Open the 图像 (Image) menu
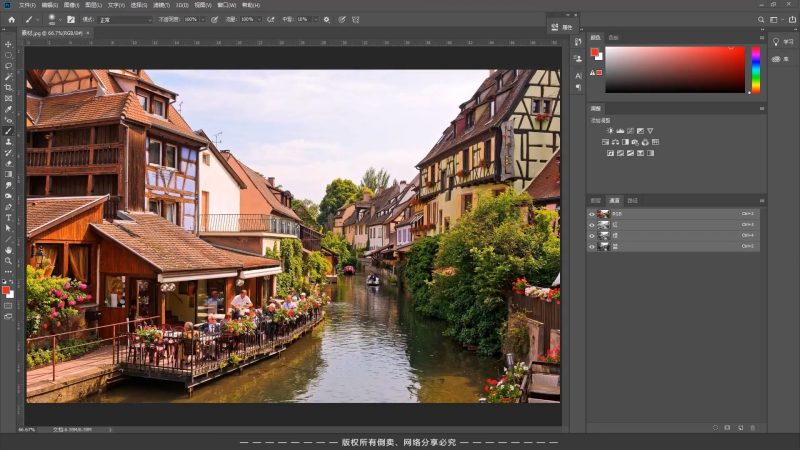Viewport: 800px width, 450px height. click(x=71, y=5)
